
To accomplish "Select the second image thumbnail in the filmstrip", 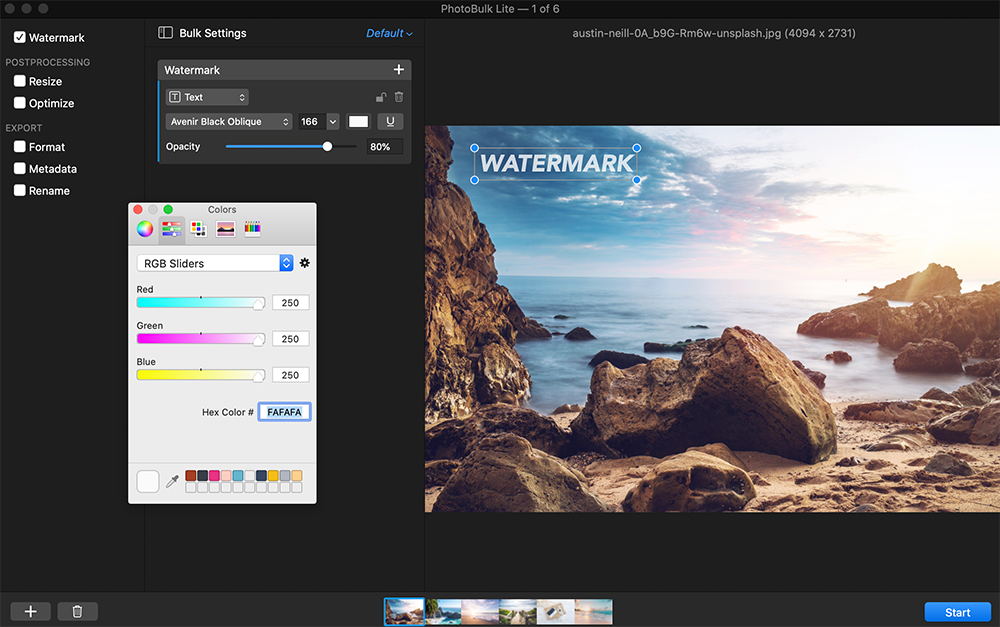I will 442,611.
